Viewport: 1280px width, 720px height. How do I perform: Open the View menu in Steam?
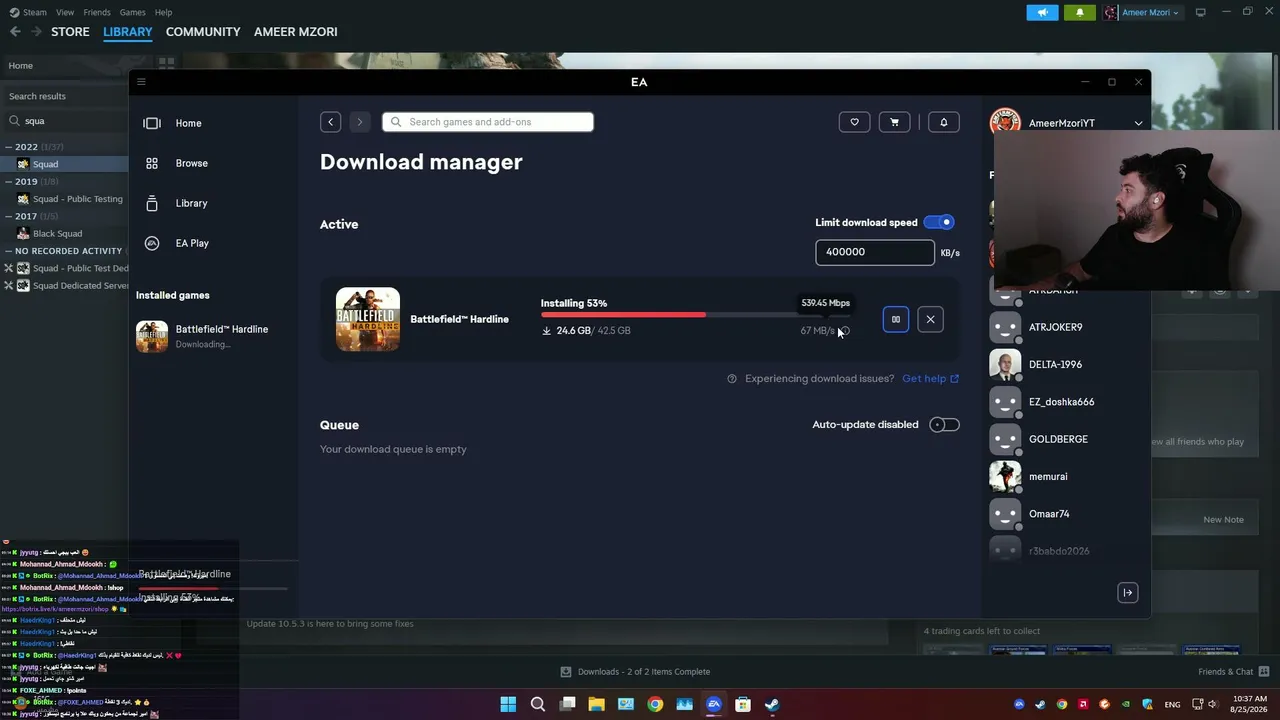(65, 12)
